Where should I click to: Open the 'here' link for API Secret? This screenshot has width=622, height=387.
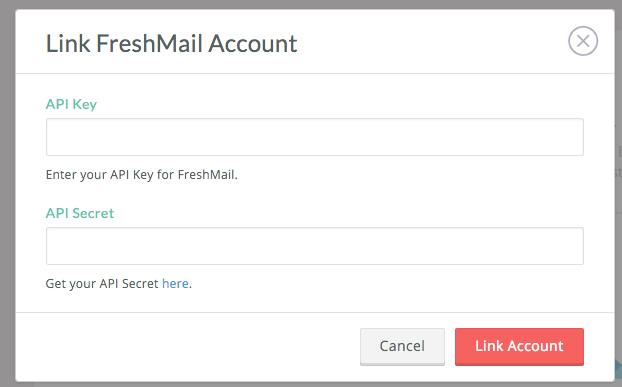[175, 284]
